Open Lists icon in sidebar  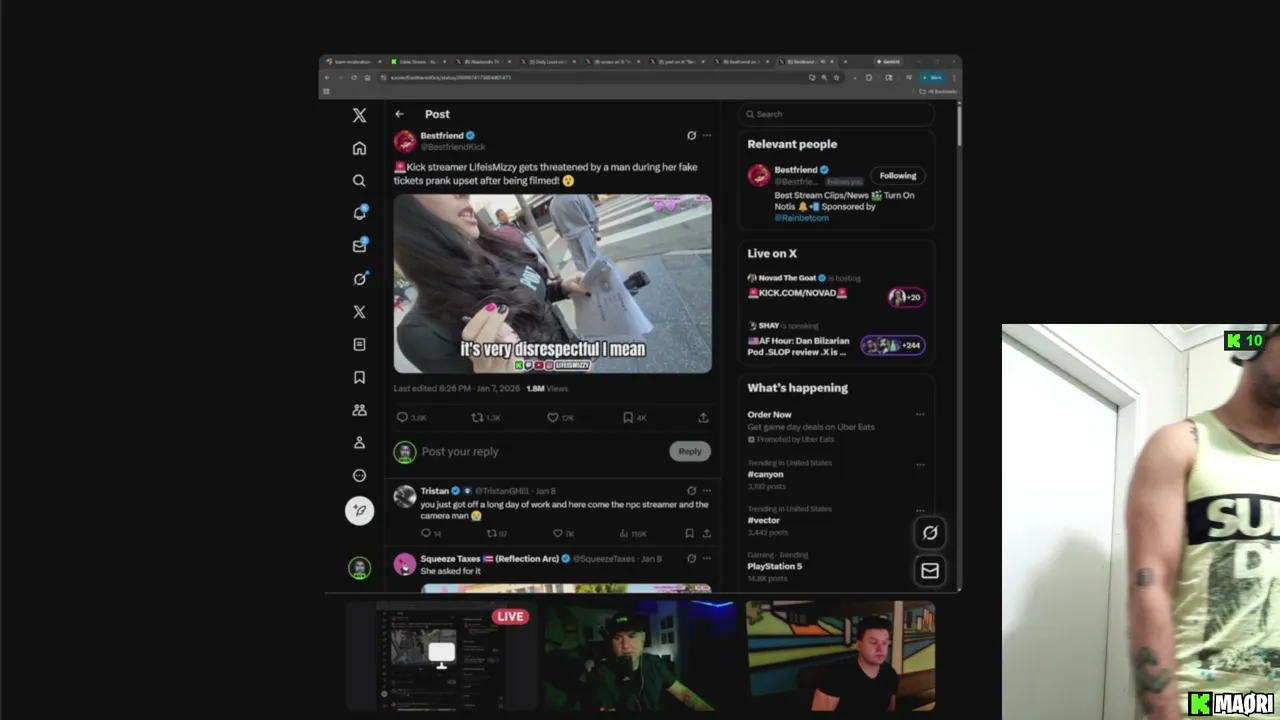359,344
